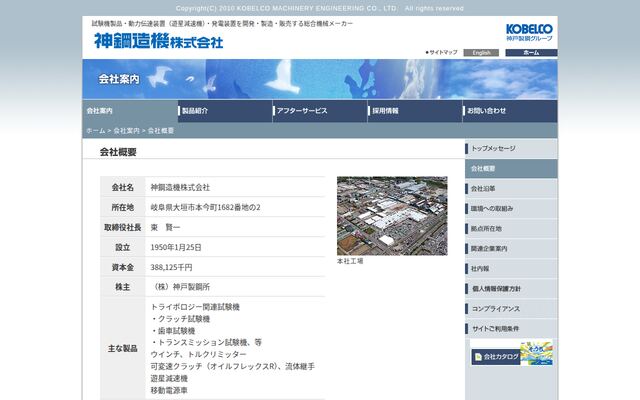Go to ホーム via top-right button
This screenshot has width=640, height=400.
pyautogui.click(x=531, y=53)
